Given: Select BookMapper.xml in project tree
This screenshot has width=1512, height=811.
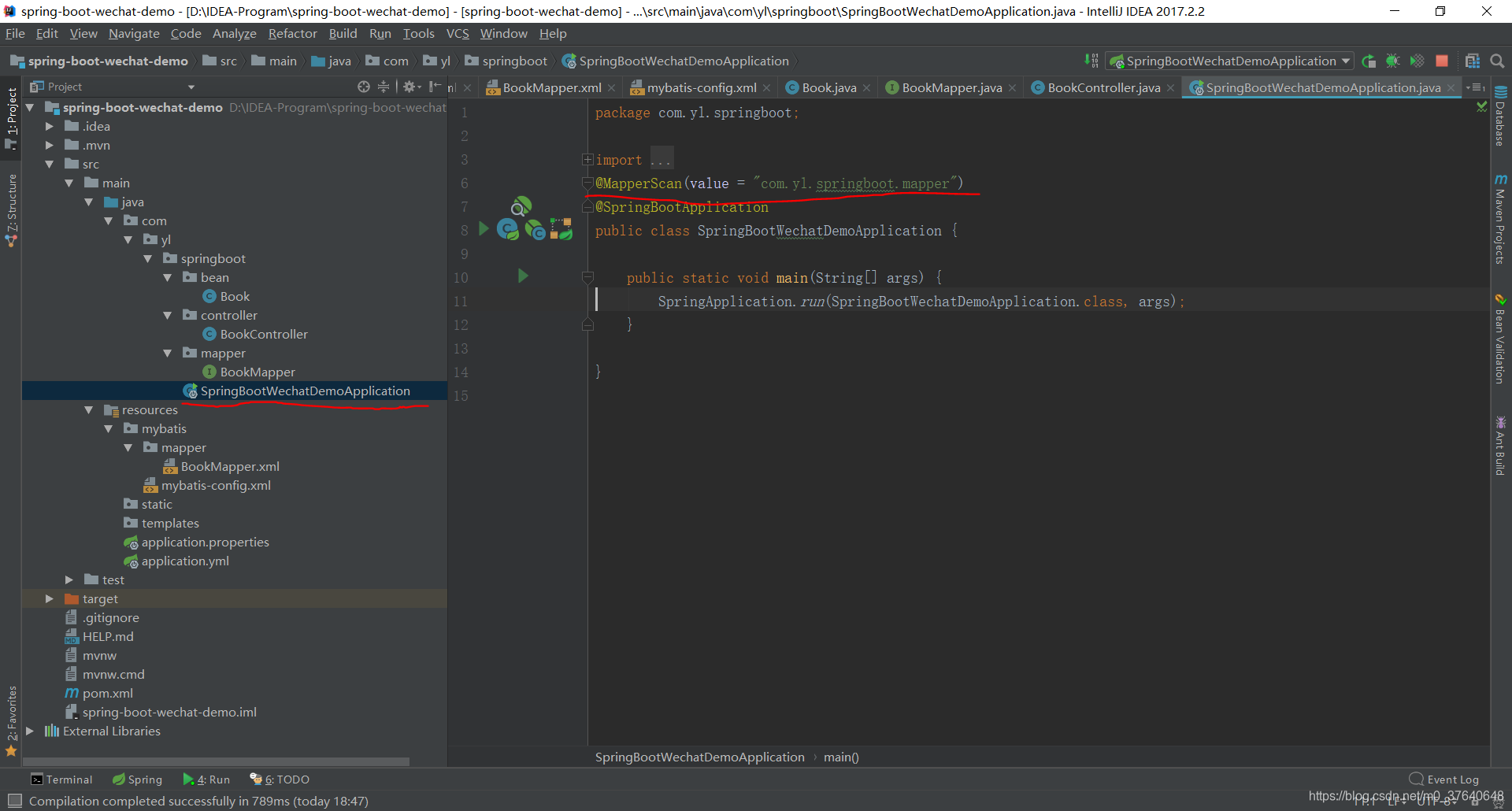Looking at the screenshot, I should coord(230,466).
